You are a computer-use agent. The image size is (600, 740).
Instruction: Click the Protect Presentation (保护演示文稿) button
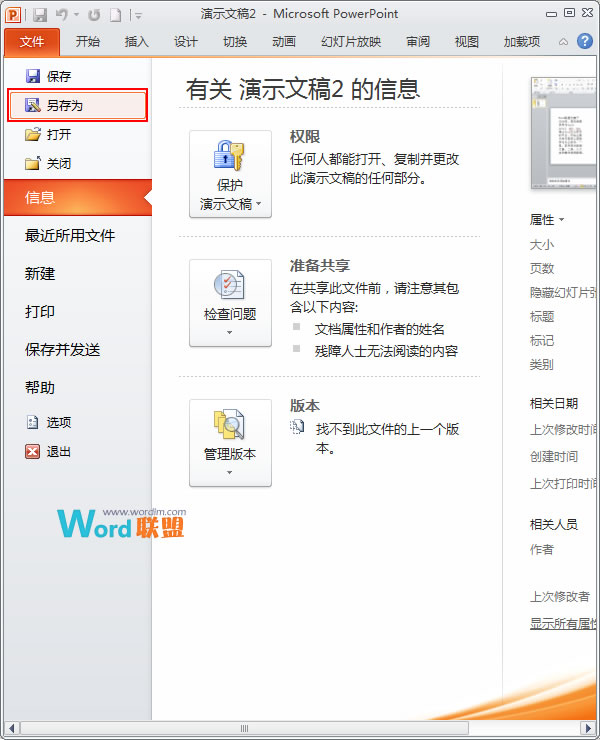coord(230,174)
